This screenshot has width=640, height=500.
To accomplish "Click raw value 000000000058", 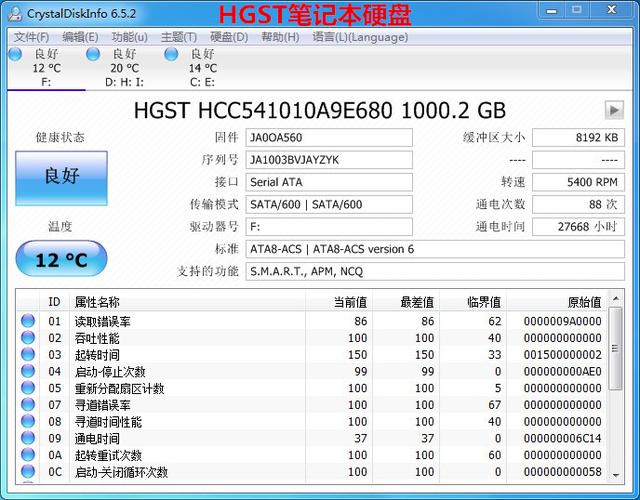I will pos(562,472).
